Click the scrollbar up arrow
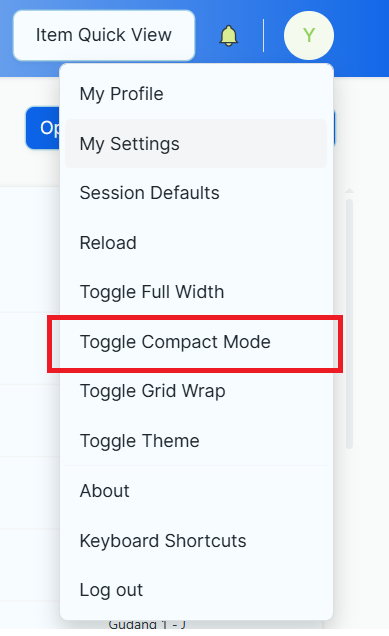Viewport: 389px width, 636px height. (350, 191)
